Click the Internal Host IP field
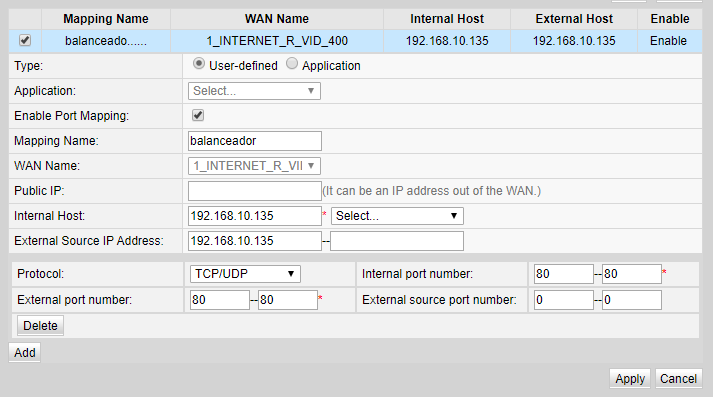 click(x=255, y=216)
